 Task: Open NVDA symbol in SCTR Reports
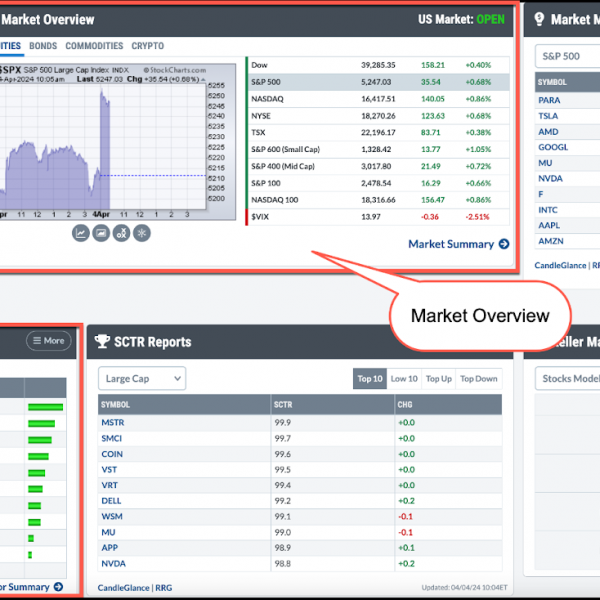[x=114, y=564]
